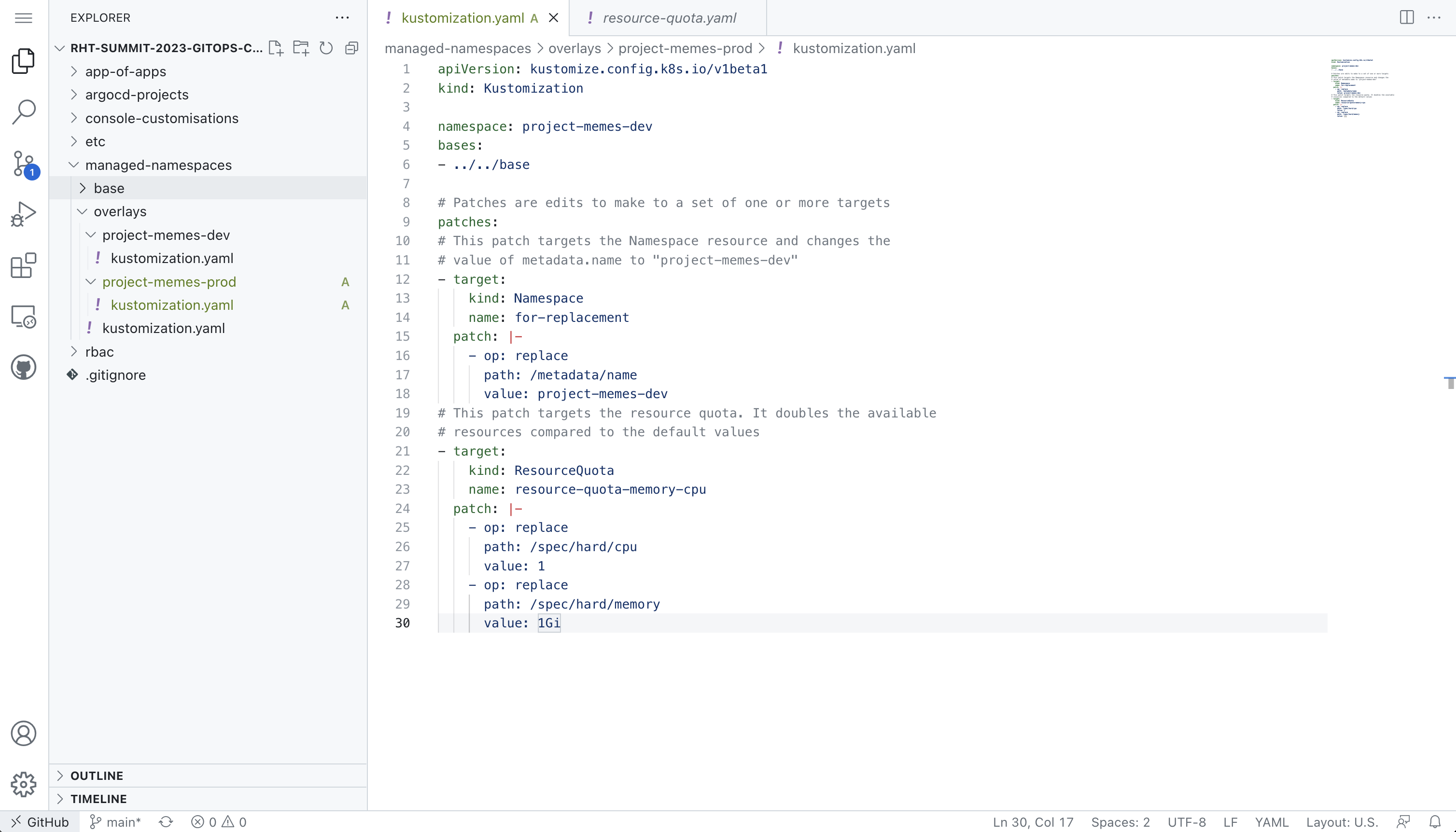Collapse the RHT-SUMMIT-2023-GITOPS root folder
Viewport: 1456px width, 832px height.
point(166,48)
